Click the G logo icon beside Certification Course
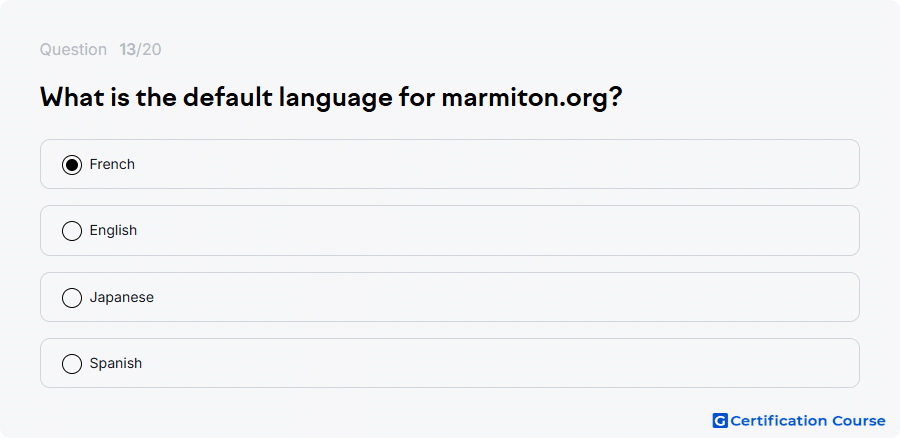This screenshot has width=900, height=438. coord(720,421)
